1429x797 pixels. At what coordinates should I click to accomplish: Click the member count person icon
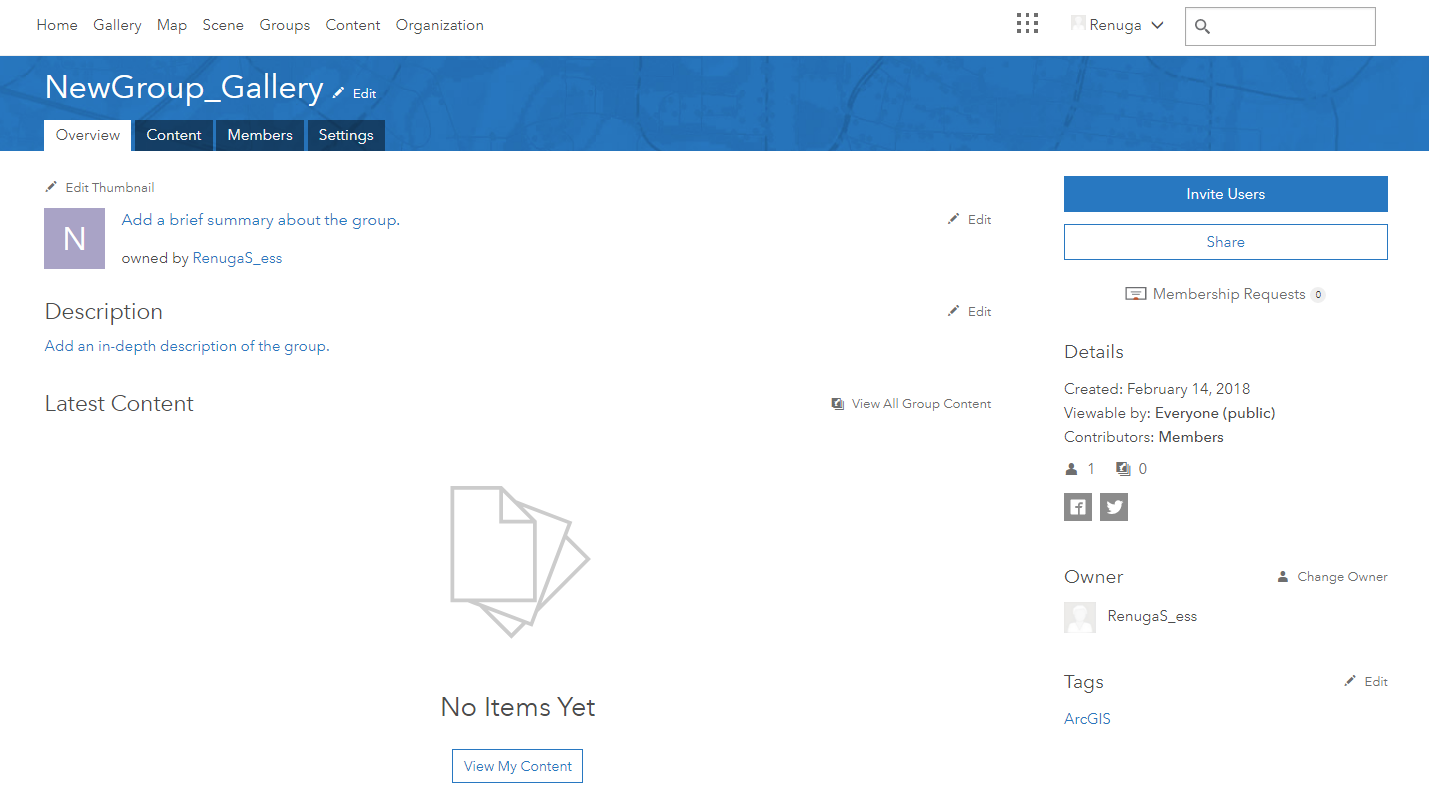pyautogui.click(x=1070, y=468)
